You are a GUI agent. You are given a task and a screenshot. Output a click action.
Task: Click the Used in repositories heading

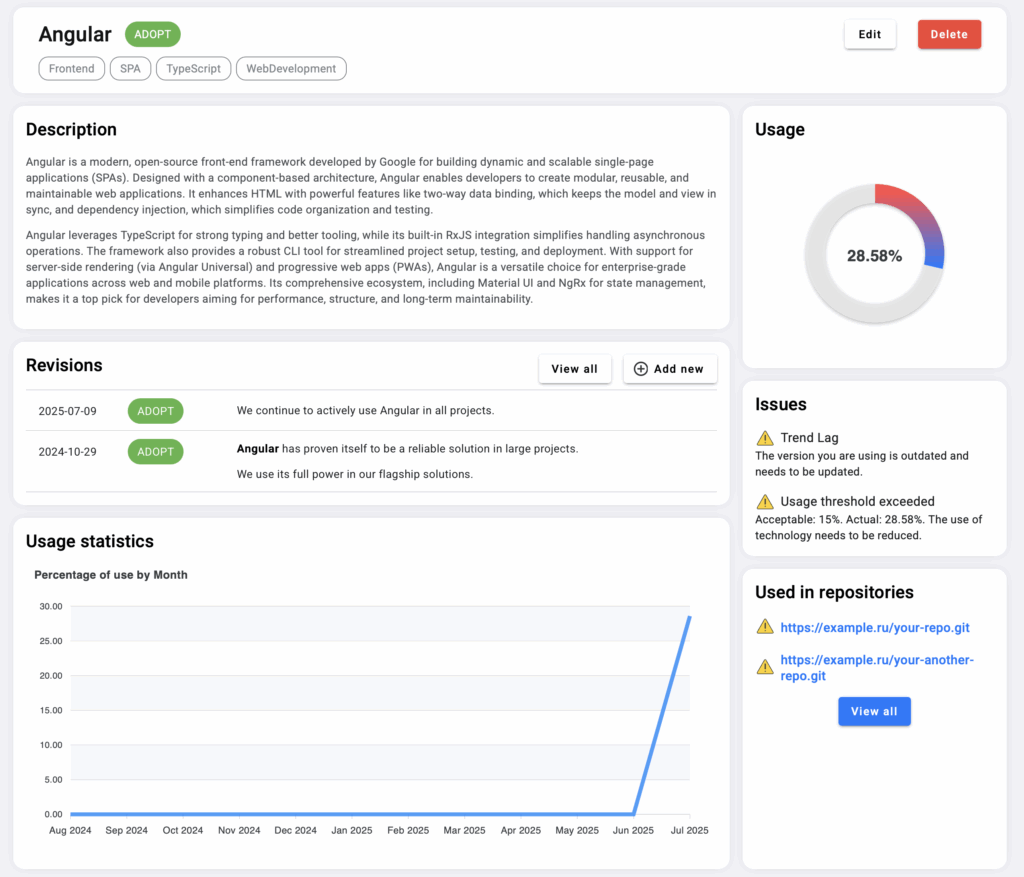point(834,592)
